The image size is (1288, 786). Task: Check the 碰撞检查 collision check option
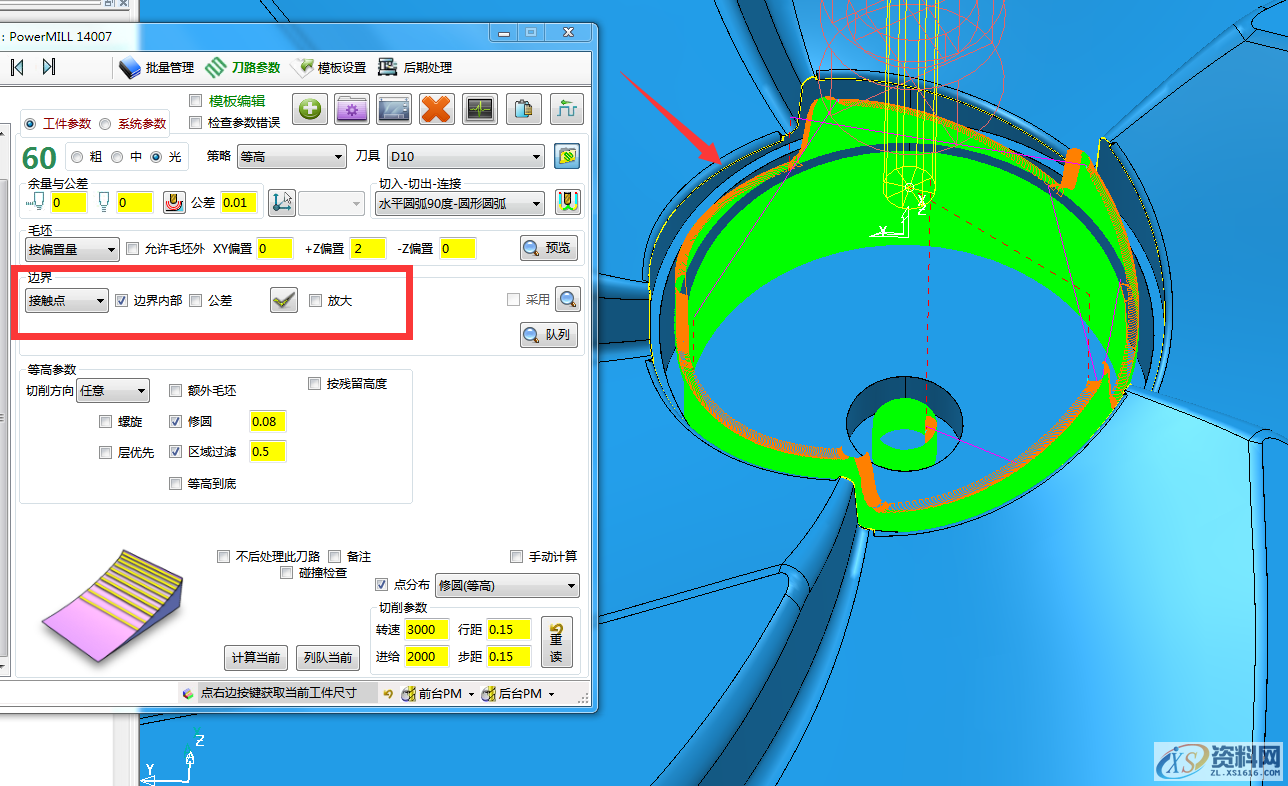click(287, 572)
